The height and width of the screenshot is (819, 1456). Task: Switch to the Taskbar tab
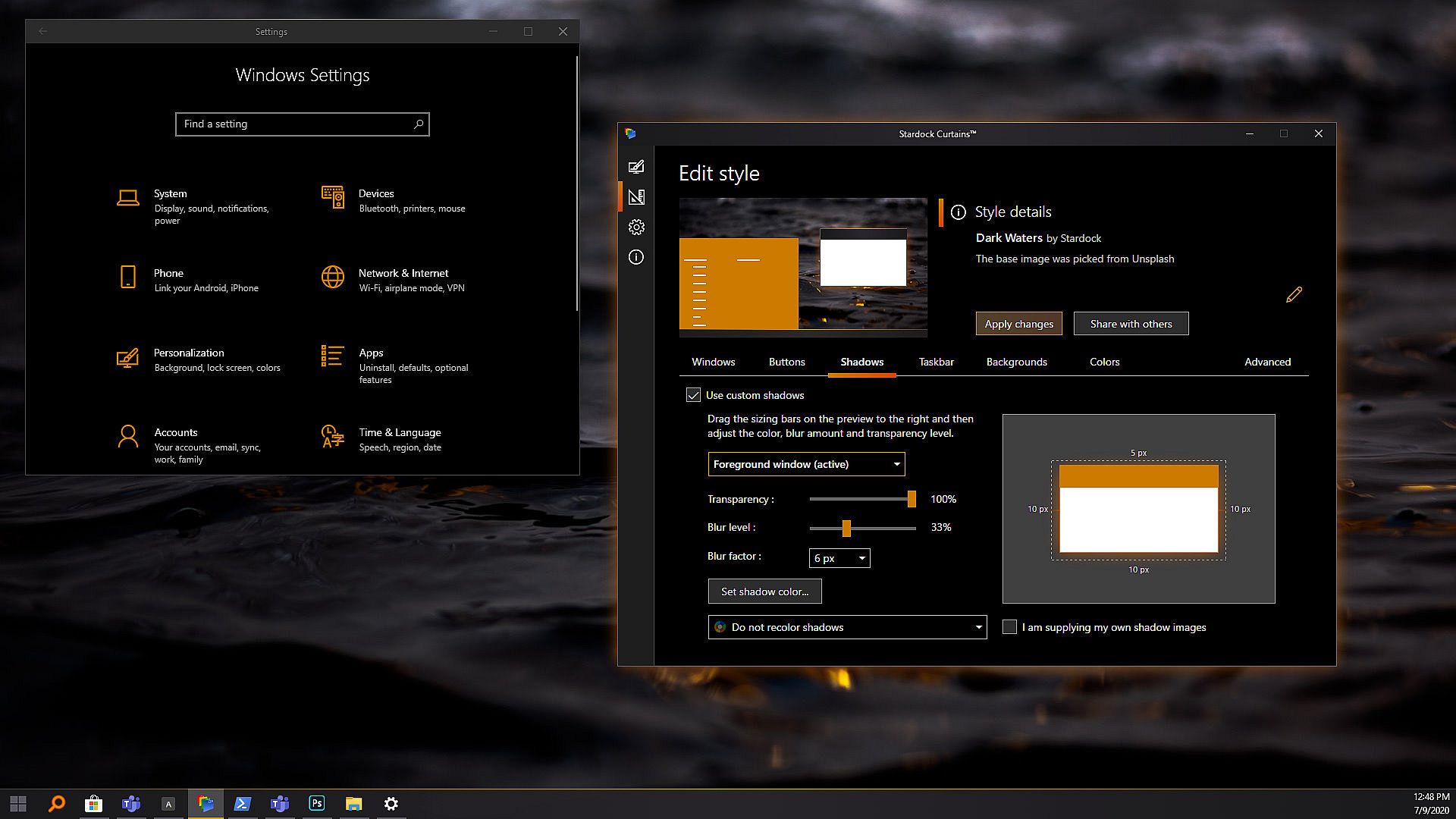[x=936, y=362]
